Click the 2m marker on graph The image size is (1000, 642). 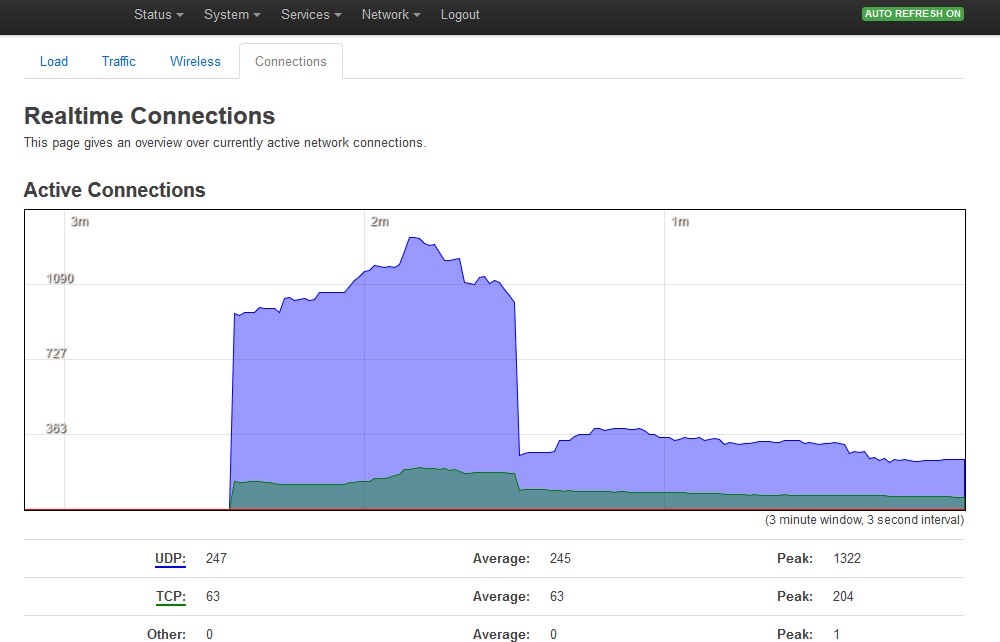(380, 222)
